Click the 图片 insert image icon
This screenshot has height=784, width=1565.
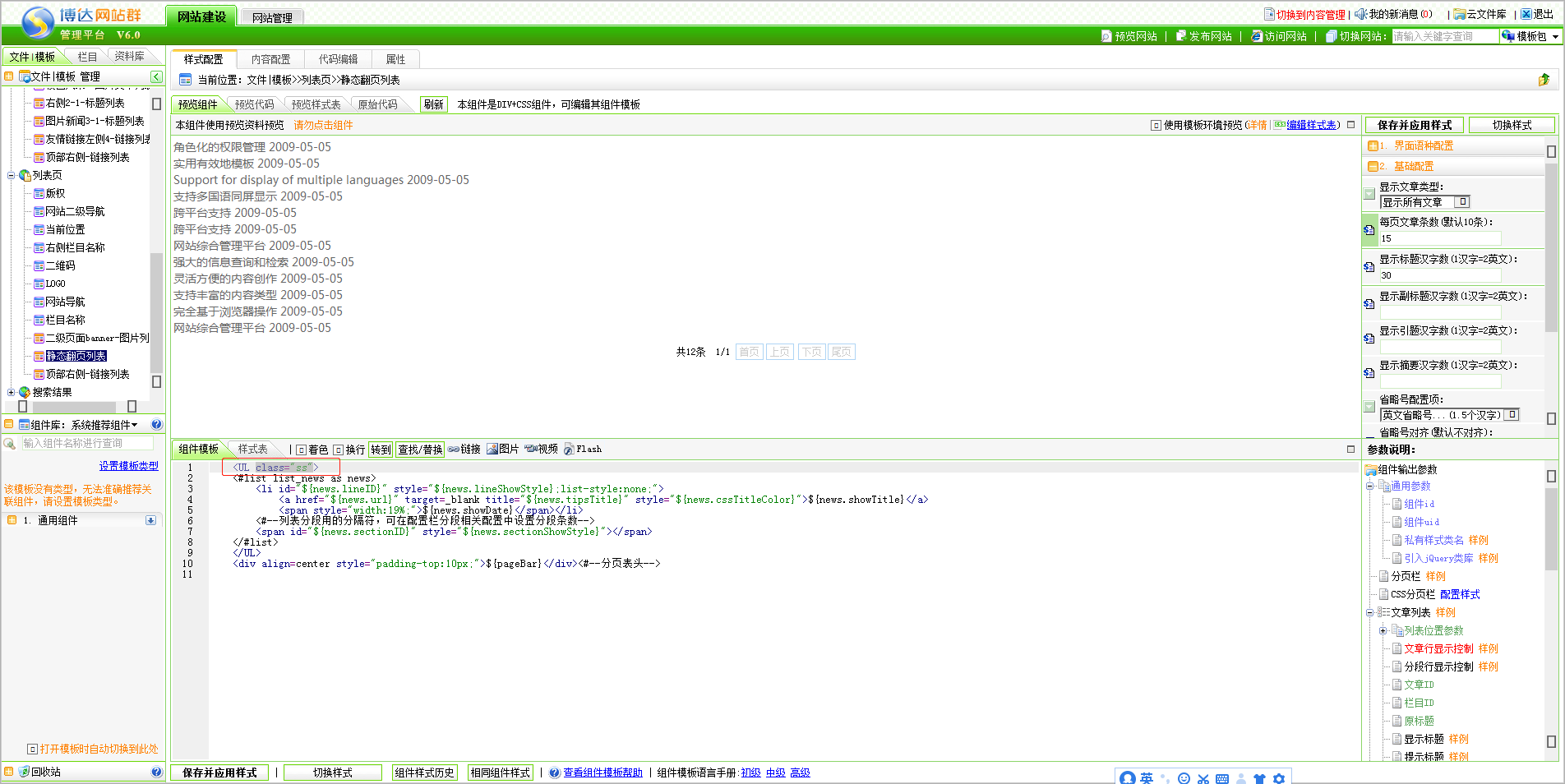(492, 449)
